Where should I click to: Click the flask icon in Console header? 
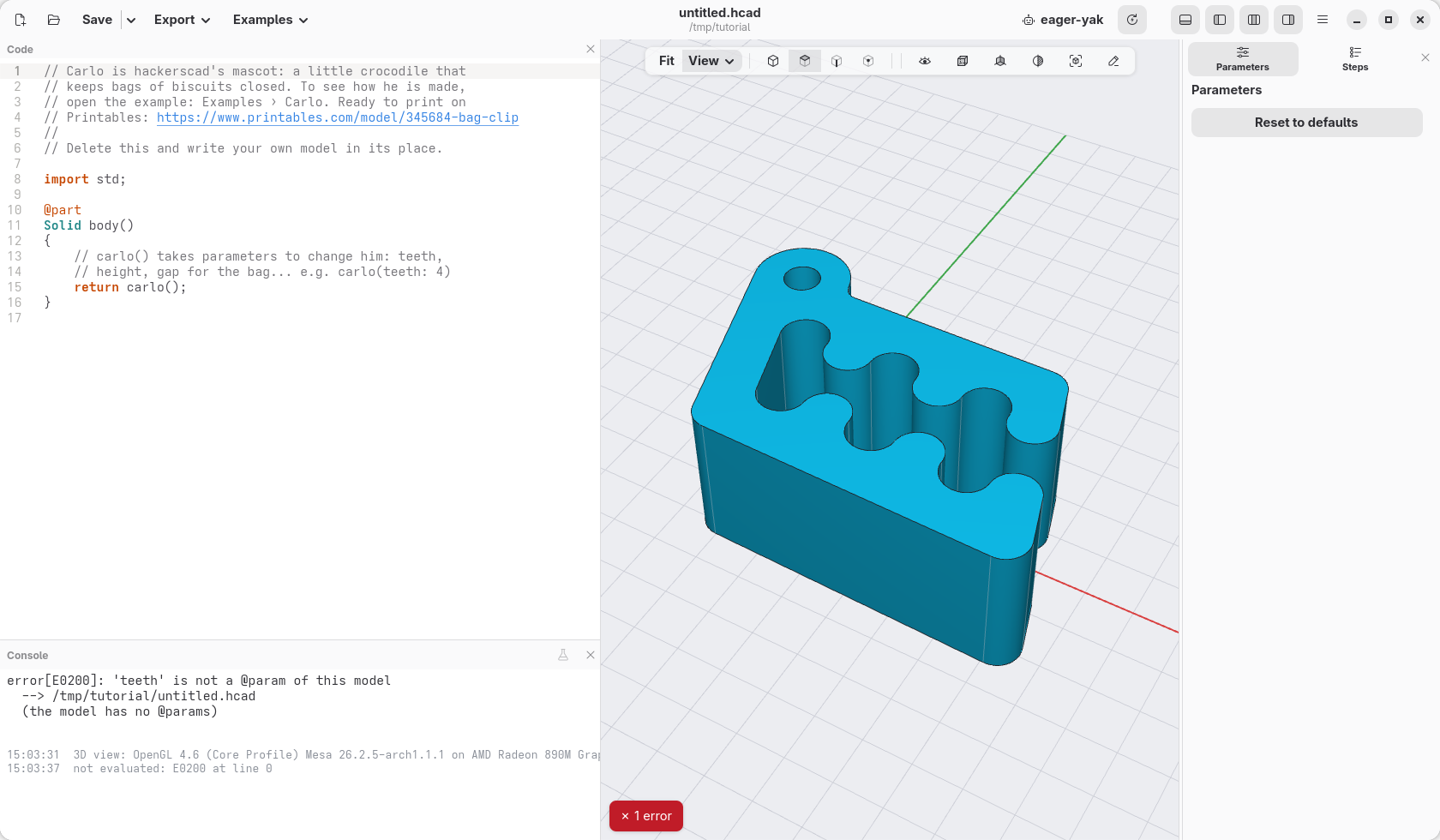(x=563, y=655)
